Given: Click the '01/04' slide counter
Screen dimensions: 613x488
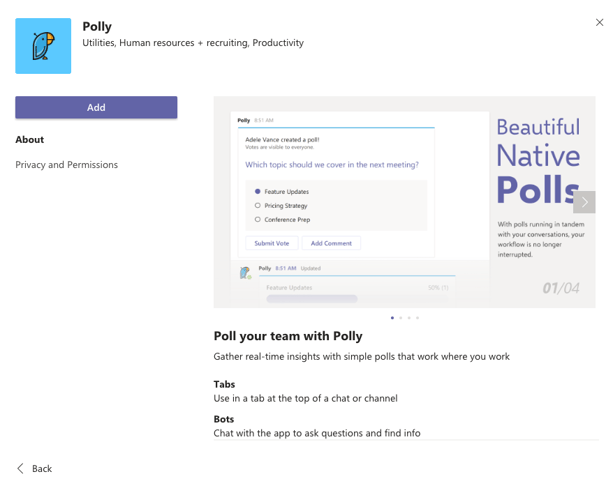Looking at the screenshot, I should click(x=561, y=288).
